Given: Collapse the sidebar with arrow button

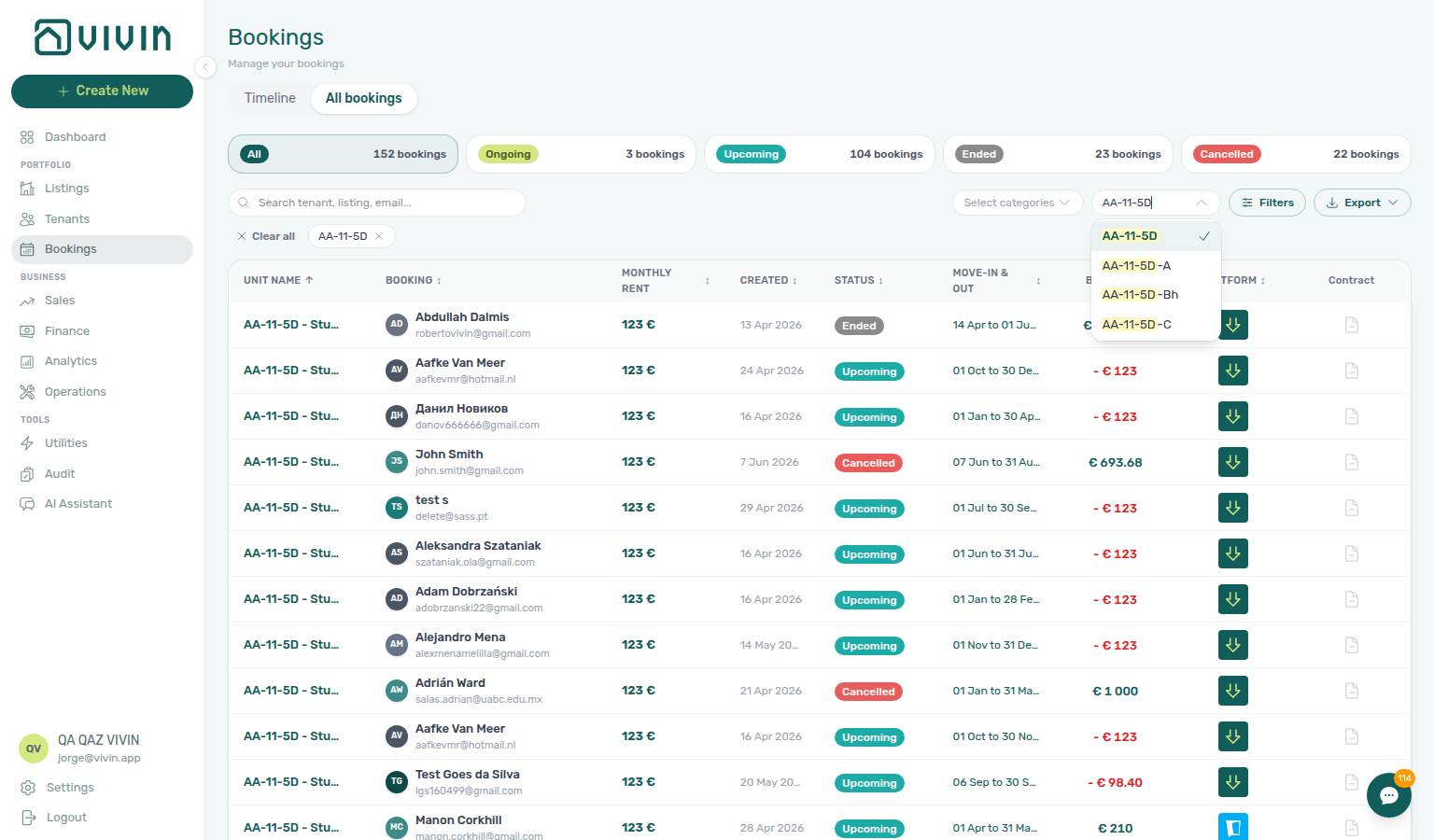Looking at the screenshot, I should click(x=205, y=67).
